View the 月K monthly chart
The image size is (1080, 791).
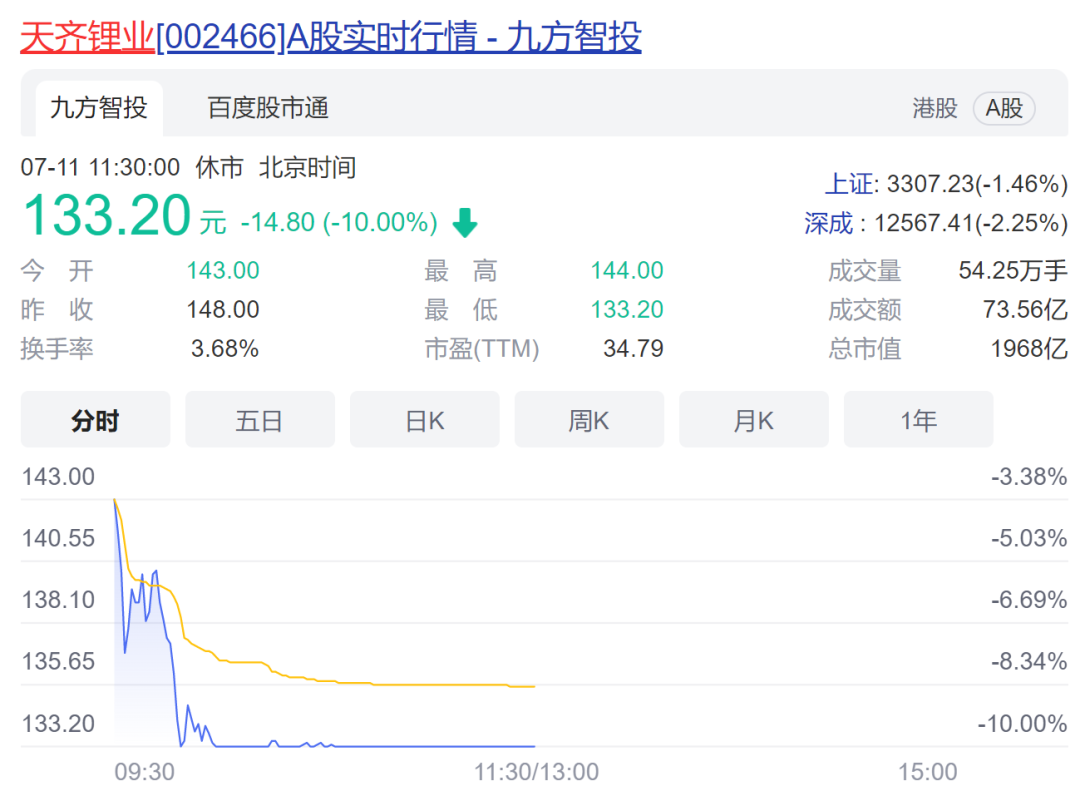(753, 420)
